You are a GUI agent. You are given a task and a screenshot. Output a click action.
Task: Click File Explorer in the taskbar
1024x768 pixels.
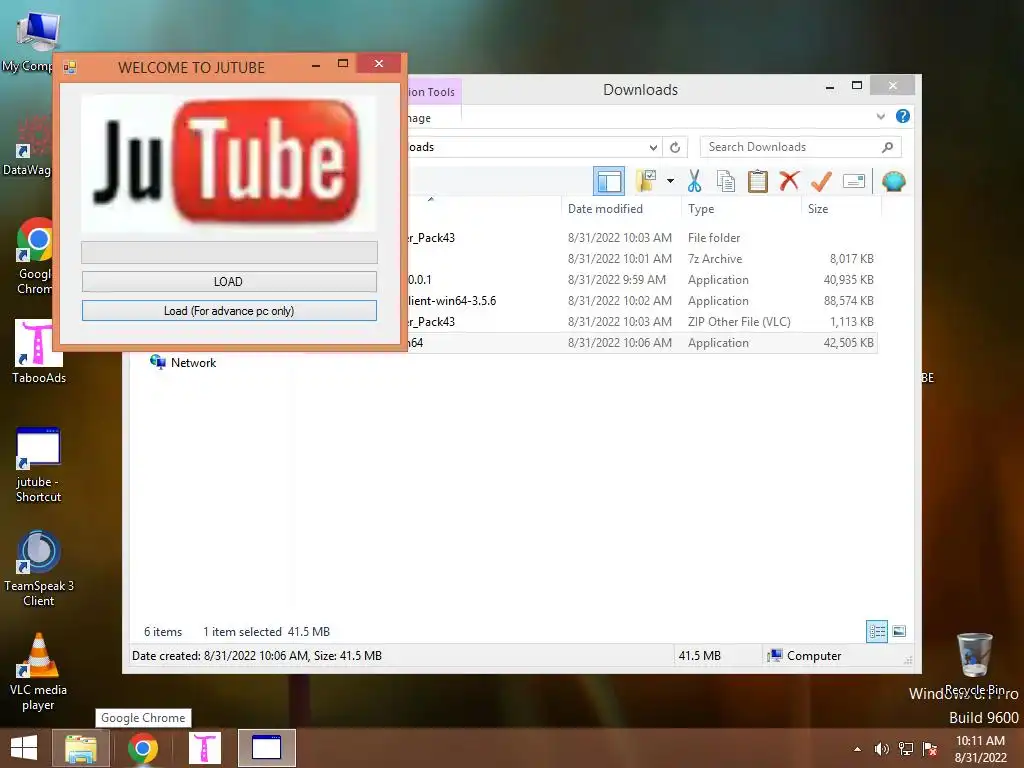[80, 748]
